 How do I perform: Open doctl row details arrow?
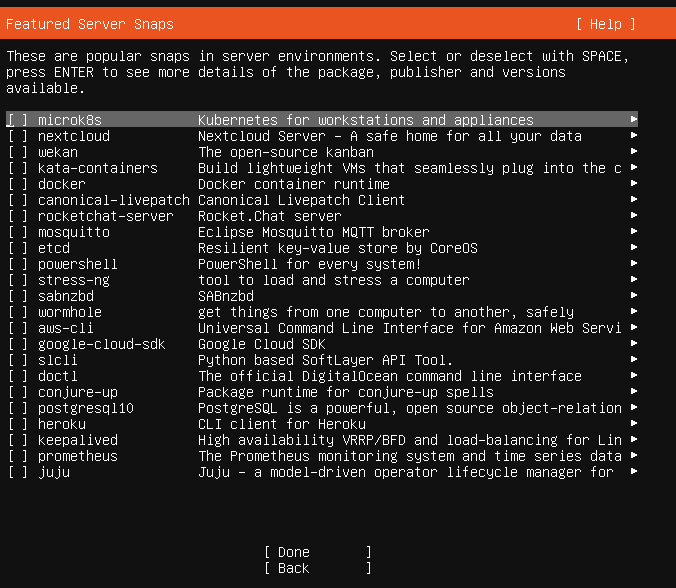click(633, 375)
